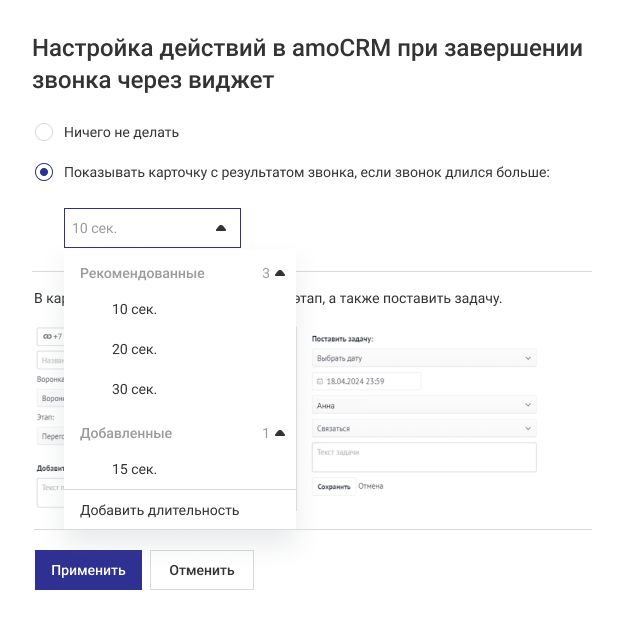Viewport: 624px width, 617px height.
Task: Collapse the "Рекомендованные" group arrow
Action: tap(280, 273)
